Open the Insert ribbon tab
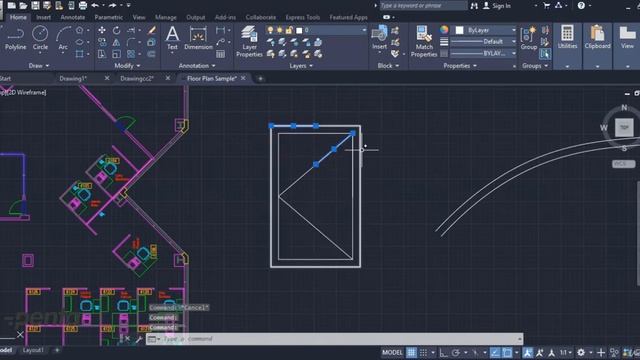This screenshot has height=360, width=640. (x=43, y=17)
